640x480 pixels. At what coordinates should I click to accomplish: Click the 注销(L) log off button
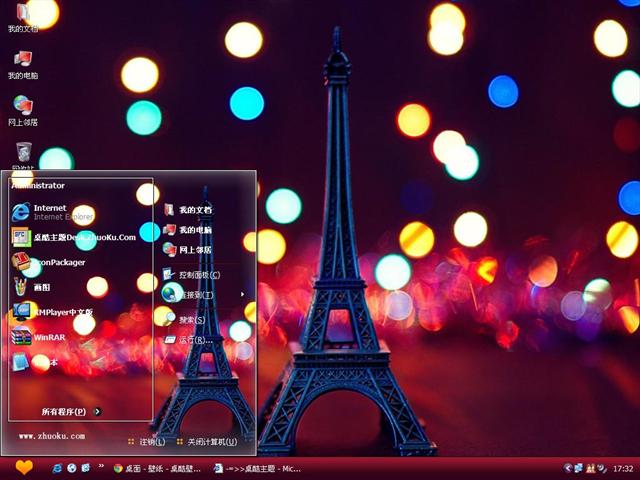pos(147,442)
